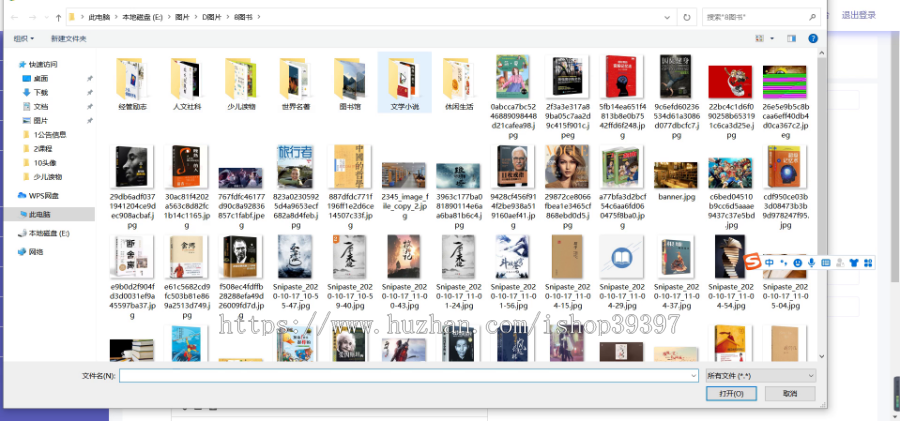Expand the view options dropdown arrow
Viewport: 900px width, 421px height.
click(772, 38)
